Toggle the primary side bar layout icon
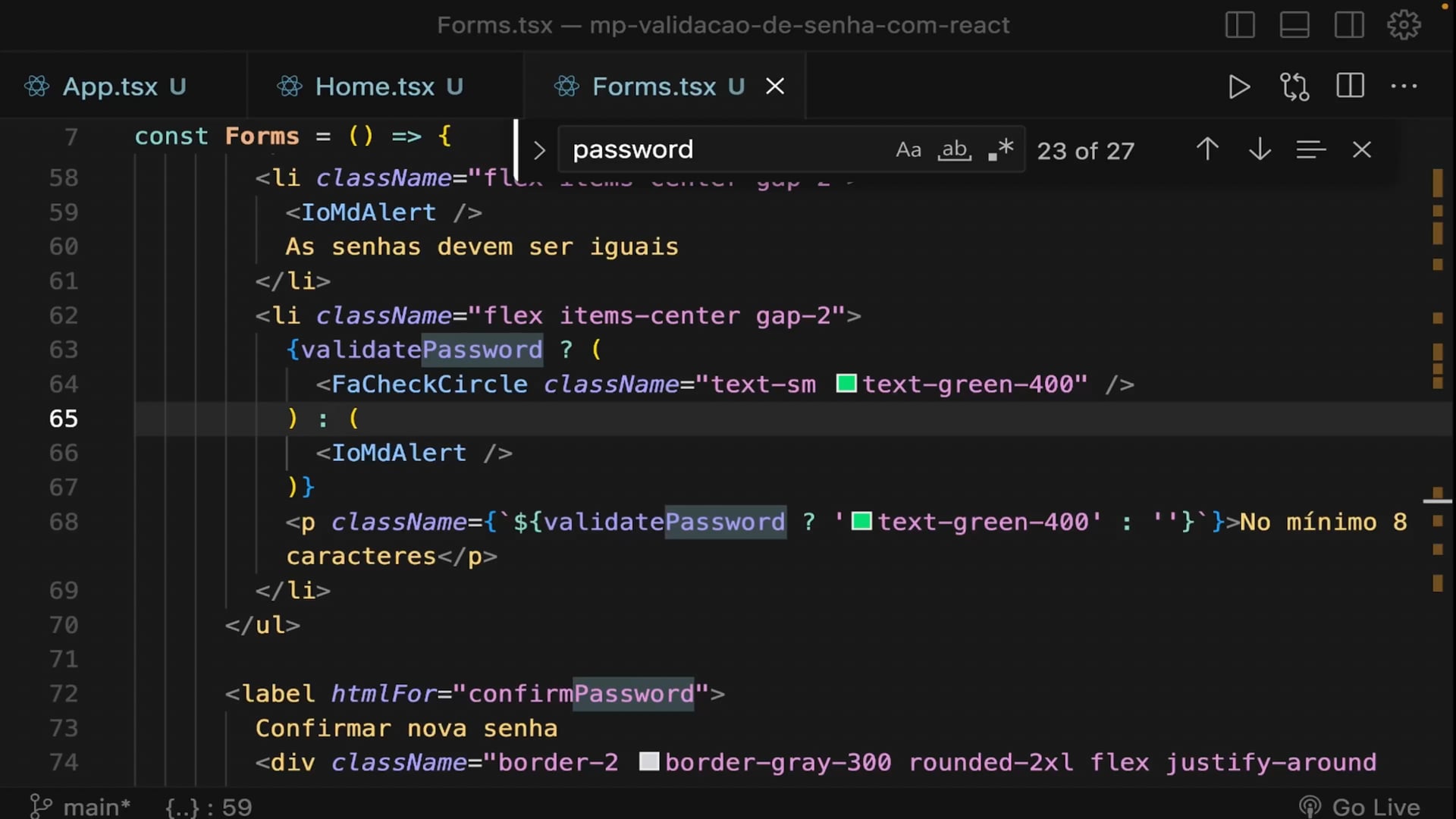The width and height of the screenshot is (1456, 819). click(x=1240, y=25)
